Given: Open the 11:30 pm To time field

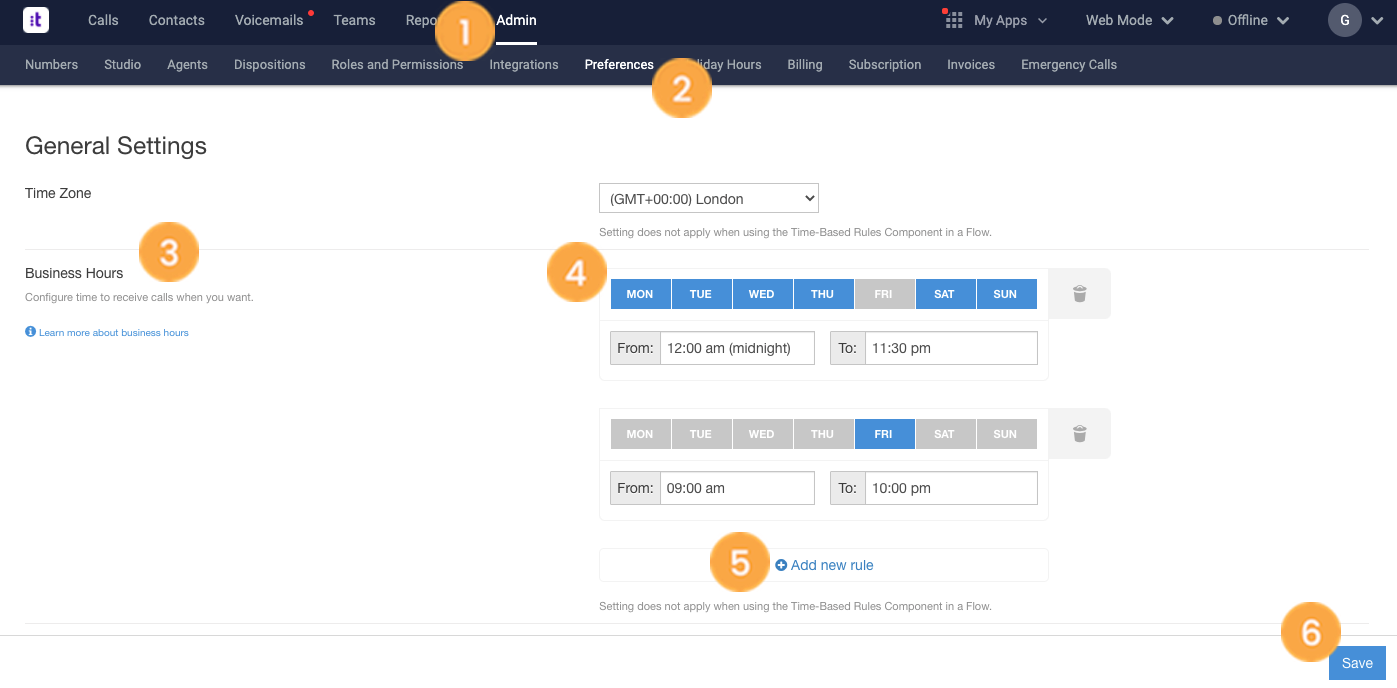Looking at the screenshot, I should [x=951, y=348].
